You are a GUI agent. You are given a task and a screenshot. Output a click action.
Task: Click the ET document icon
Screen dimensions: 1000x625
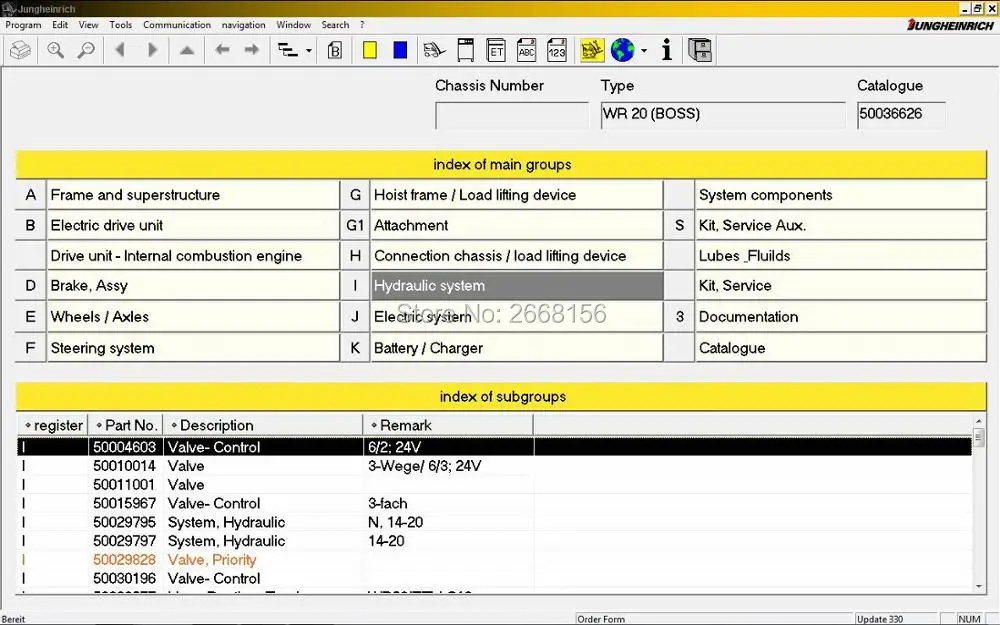[496, 50]
